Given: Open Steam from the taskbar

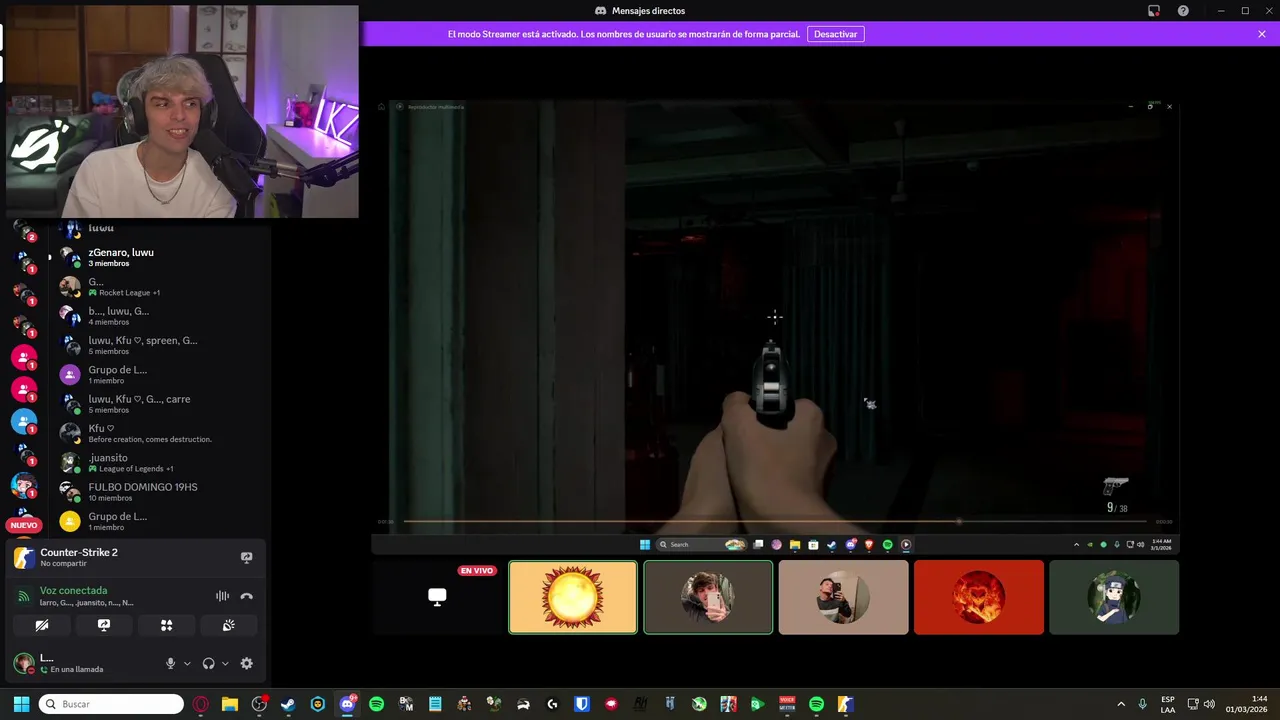Looking at the screenshot, I should 288,704.
